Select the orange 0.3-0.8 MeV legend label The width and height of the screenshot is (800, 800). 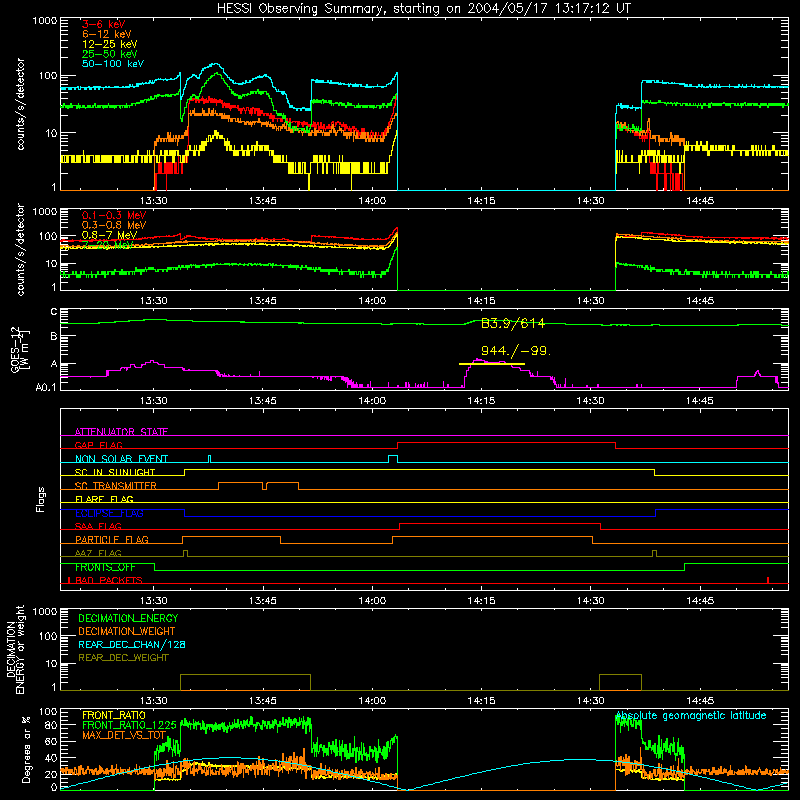(114, 225)
